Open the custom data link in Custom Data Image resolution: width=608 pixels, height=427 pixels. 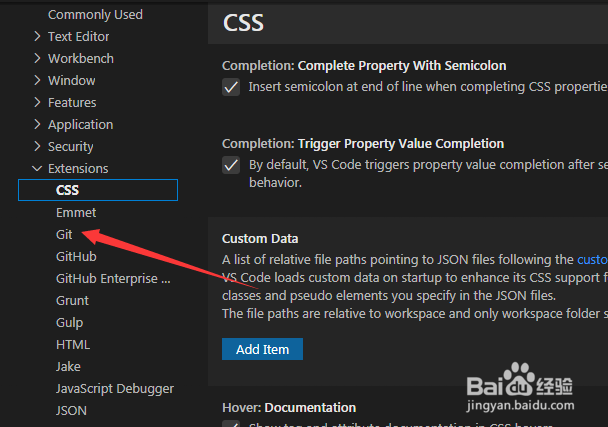point(592,260)
